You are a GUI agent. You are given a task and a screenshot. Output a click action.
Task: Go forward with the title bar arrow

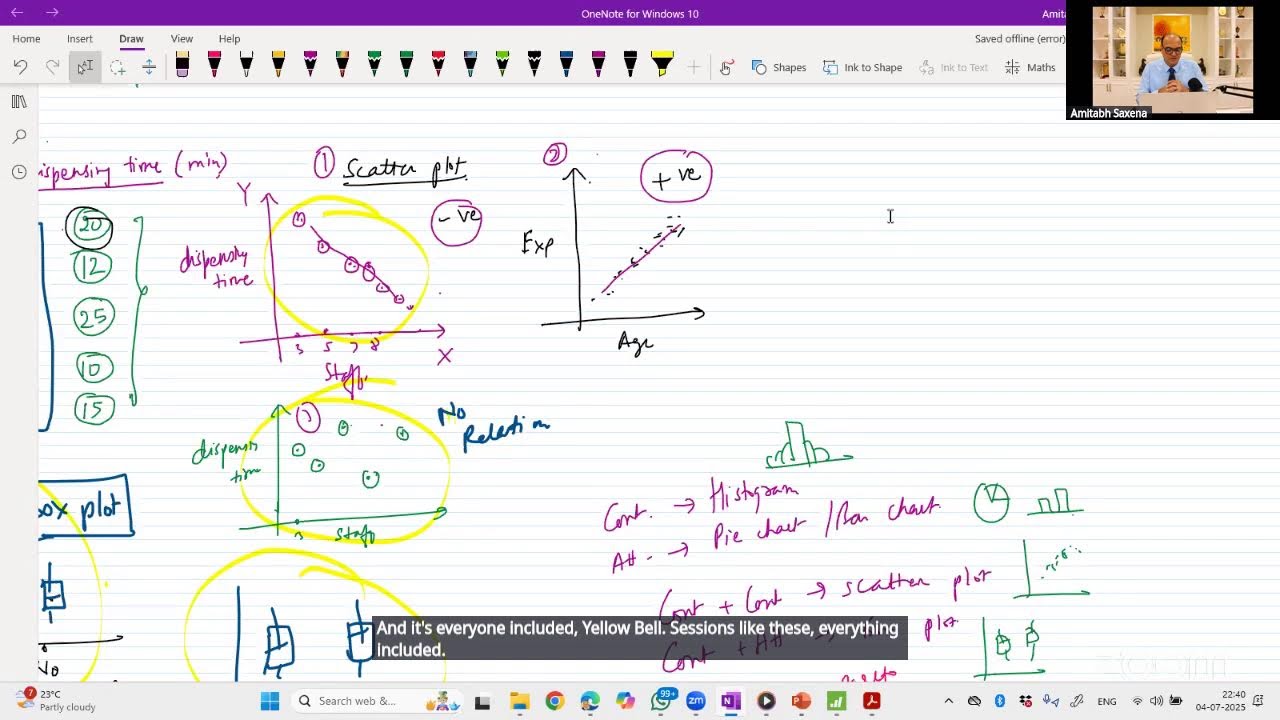[x=52, y=13]
